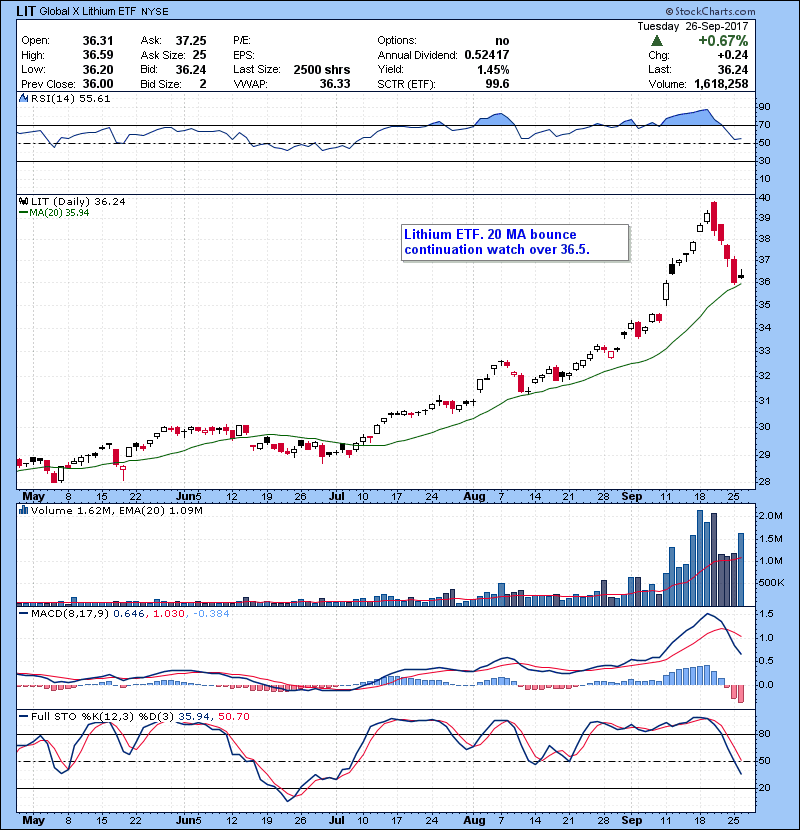Click the Options value no

click(x=502, y=41)
